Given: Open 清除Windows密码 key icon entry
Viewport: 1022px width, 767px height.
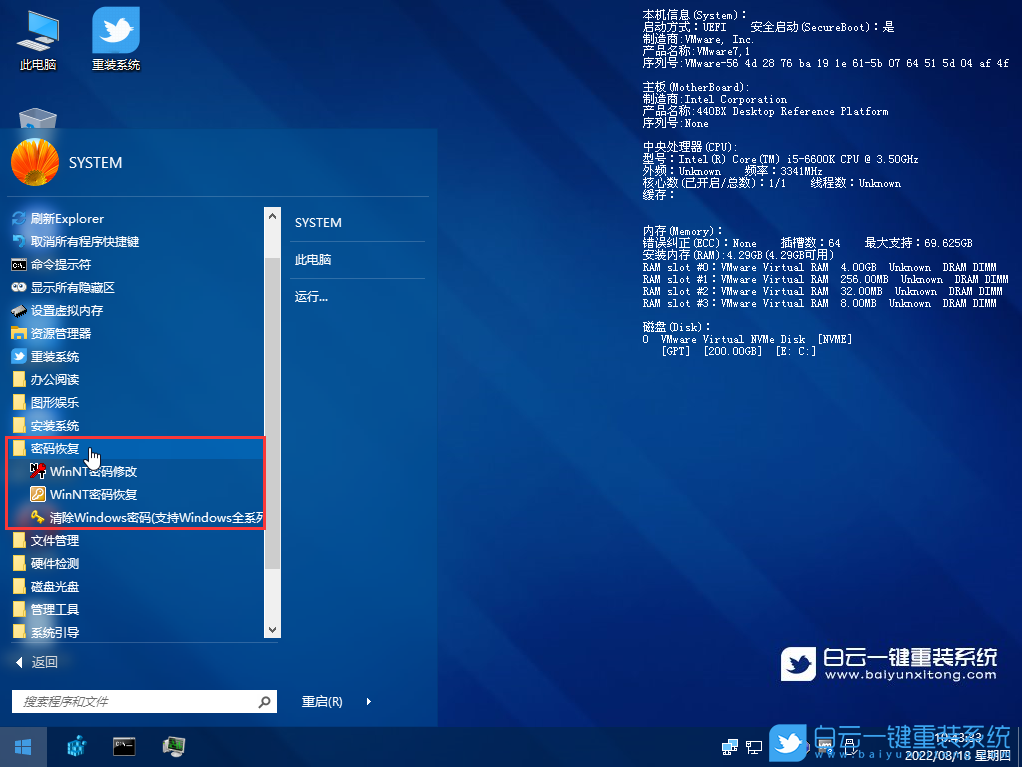Looking at the screenshot, I should click(x=150, y=517).
